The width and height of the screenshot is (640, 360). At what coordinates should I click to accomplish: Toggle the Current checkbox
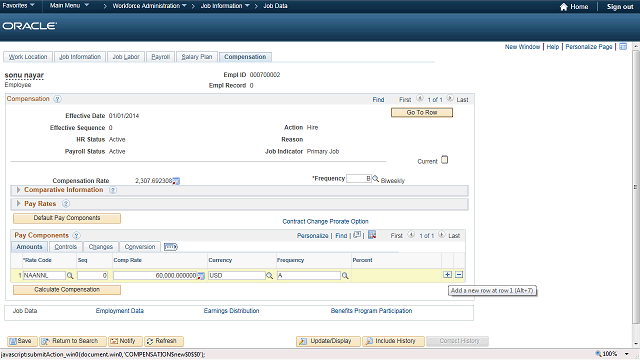coord(444,160)
